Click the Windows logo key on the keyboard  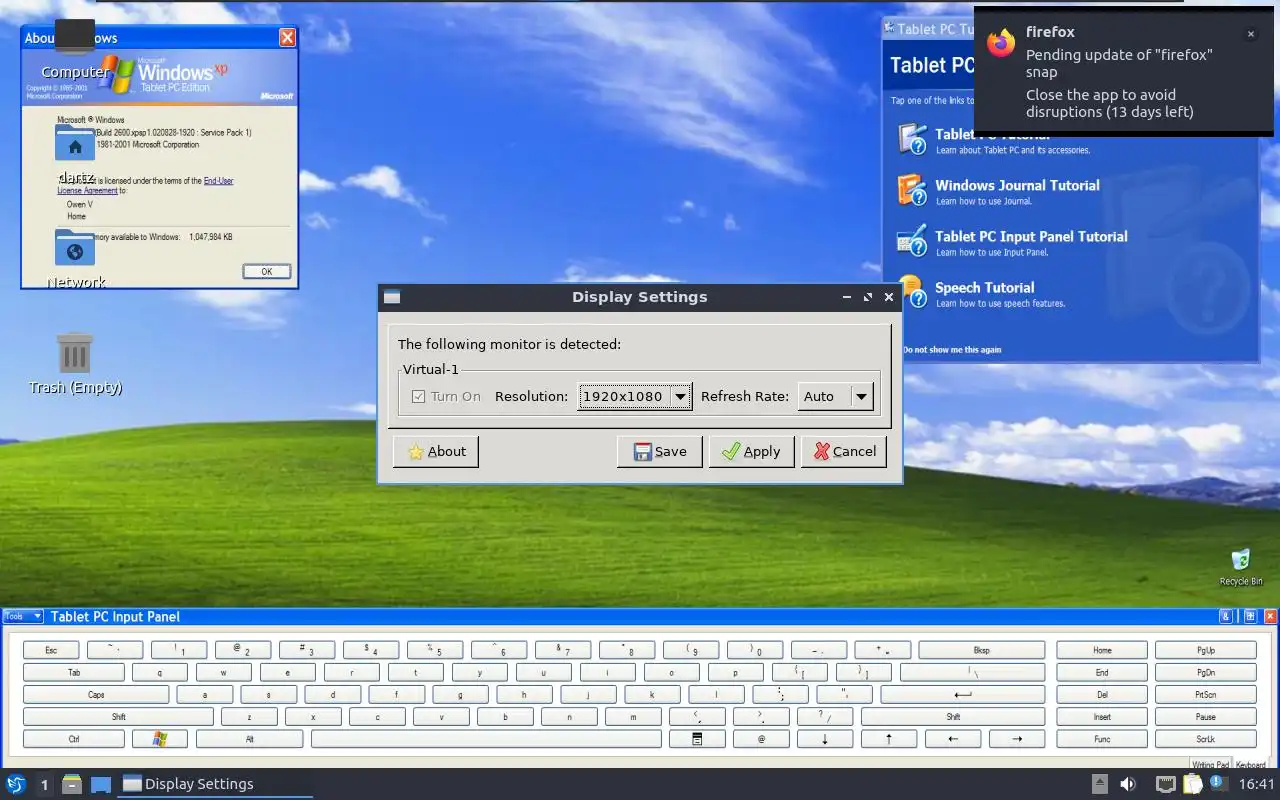[160, 739]
